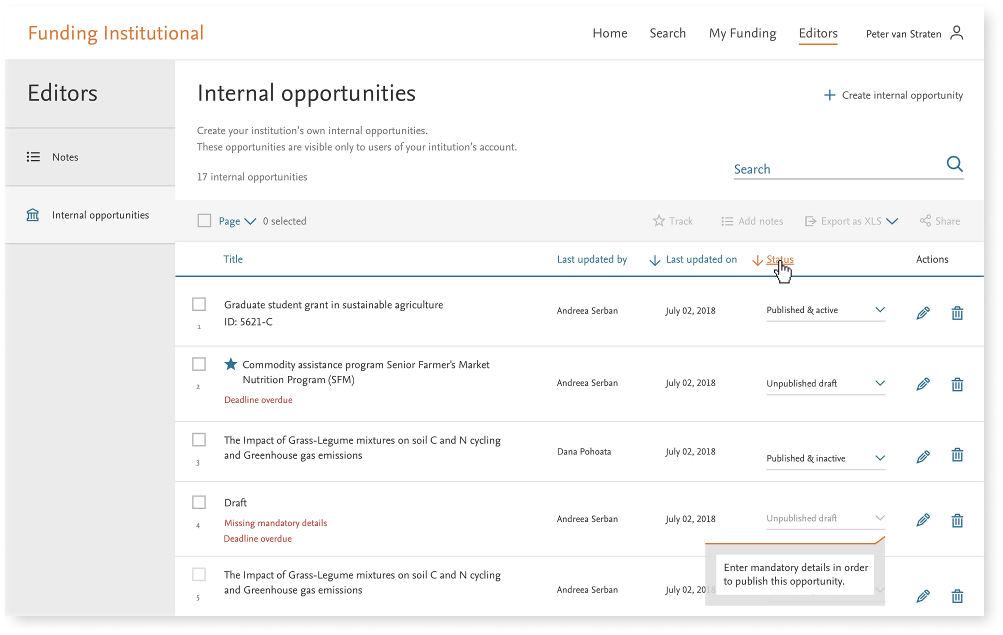Select the Editors nav item
Viewport: 1003px width, 635px height.
point(817,33)
